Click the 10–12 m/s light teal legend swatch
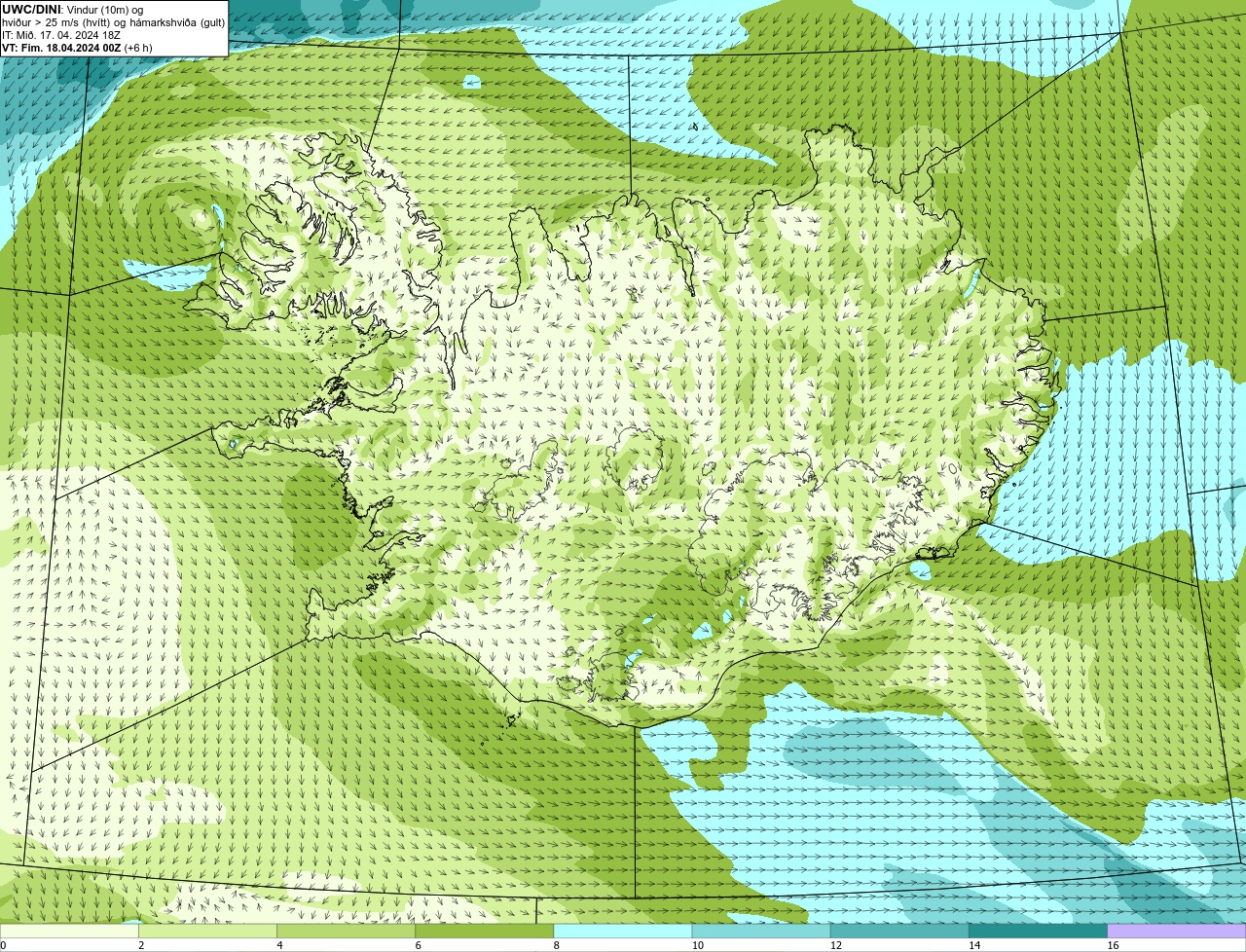 click(x=761, y=931)
